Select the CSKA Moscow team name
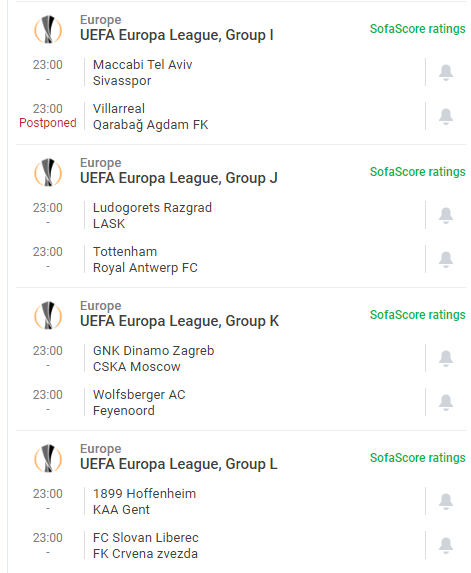Screen dimensions: 471x573 point(137,367)
